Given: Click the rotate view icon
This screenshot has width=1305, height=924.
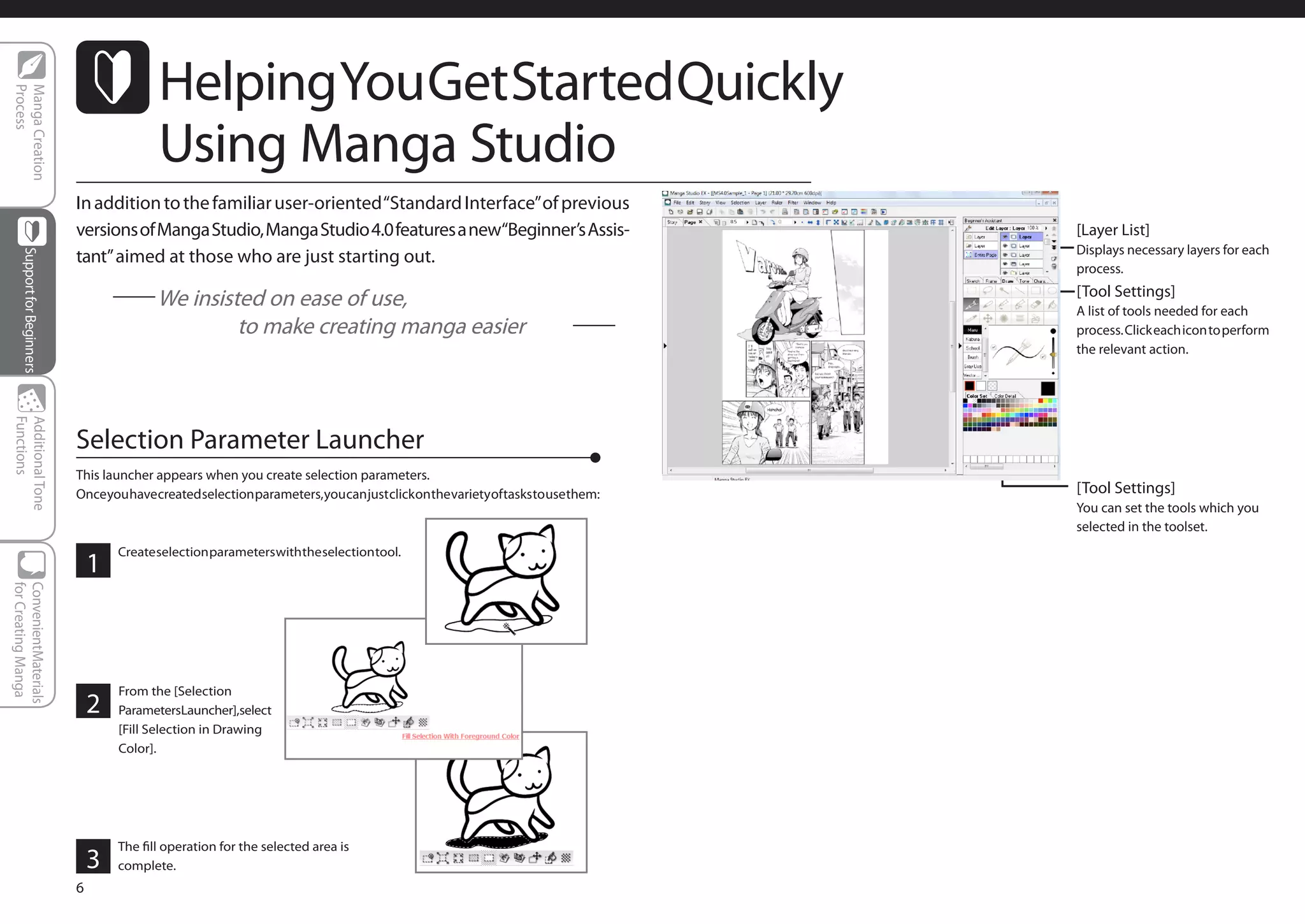Looking at the screenshot, I should point(772,222).
